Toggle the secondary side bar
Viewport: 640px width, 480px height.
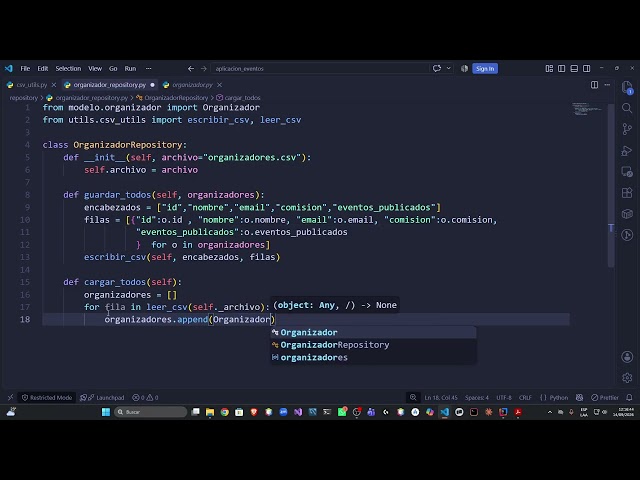587,69
